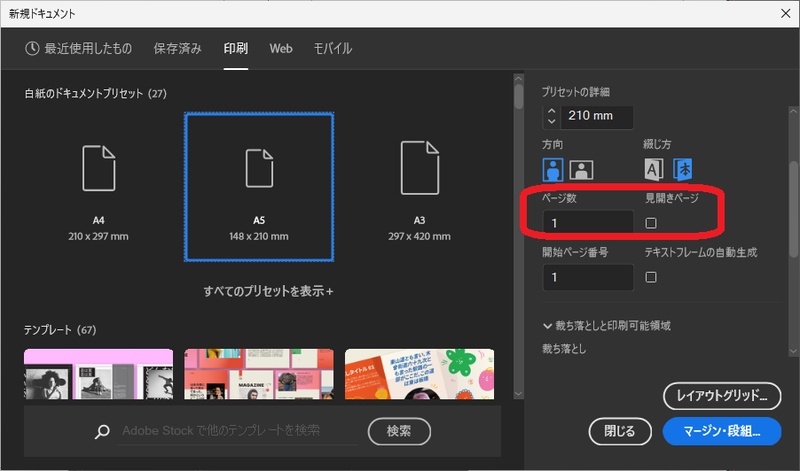Viewport: 800px width, 471px height.
Task: Click the ページ数 input field
Action: tap(588, 223)
